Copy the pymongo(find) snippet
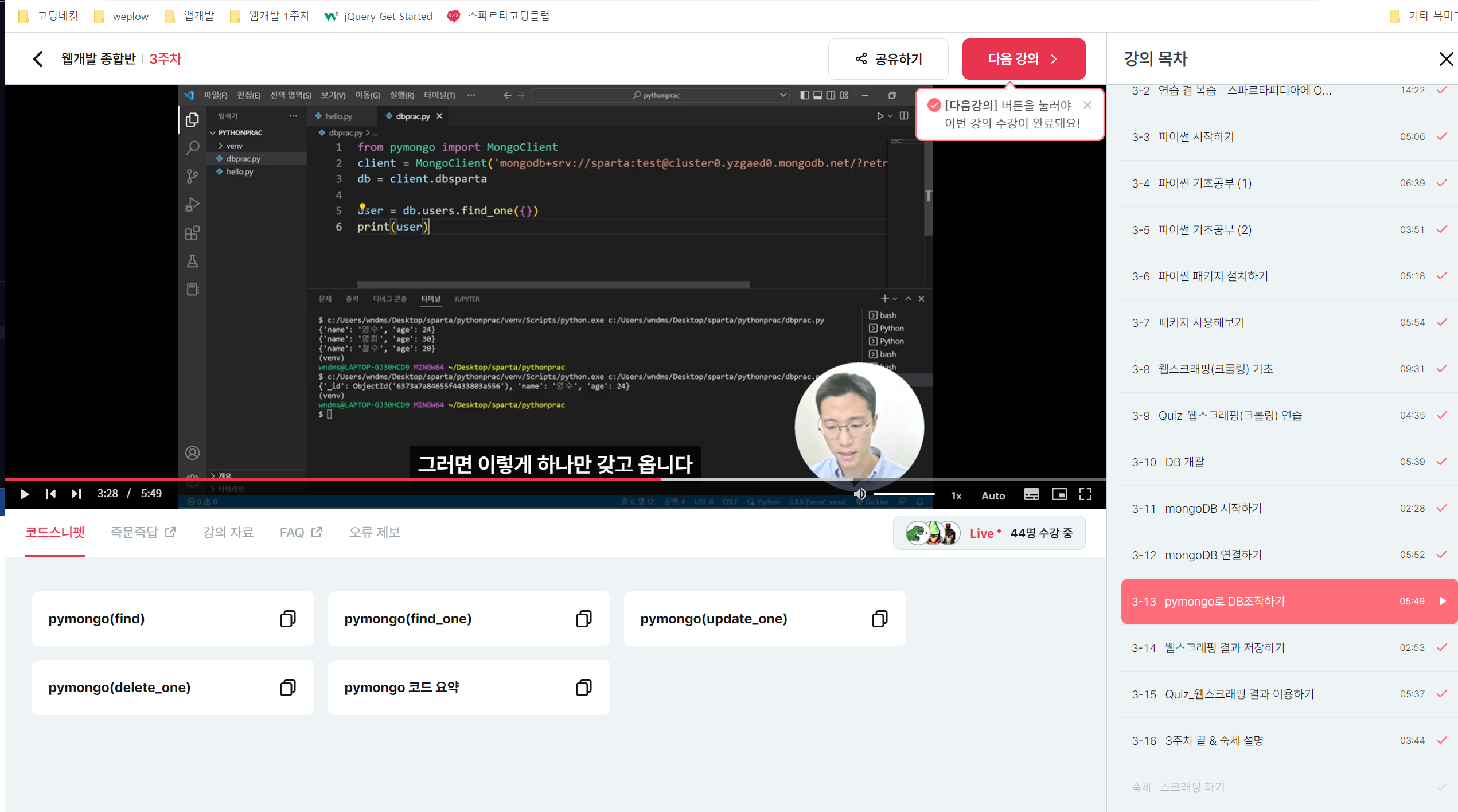 288,619
